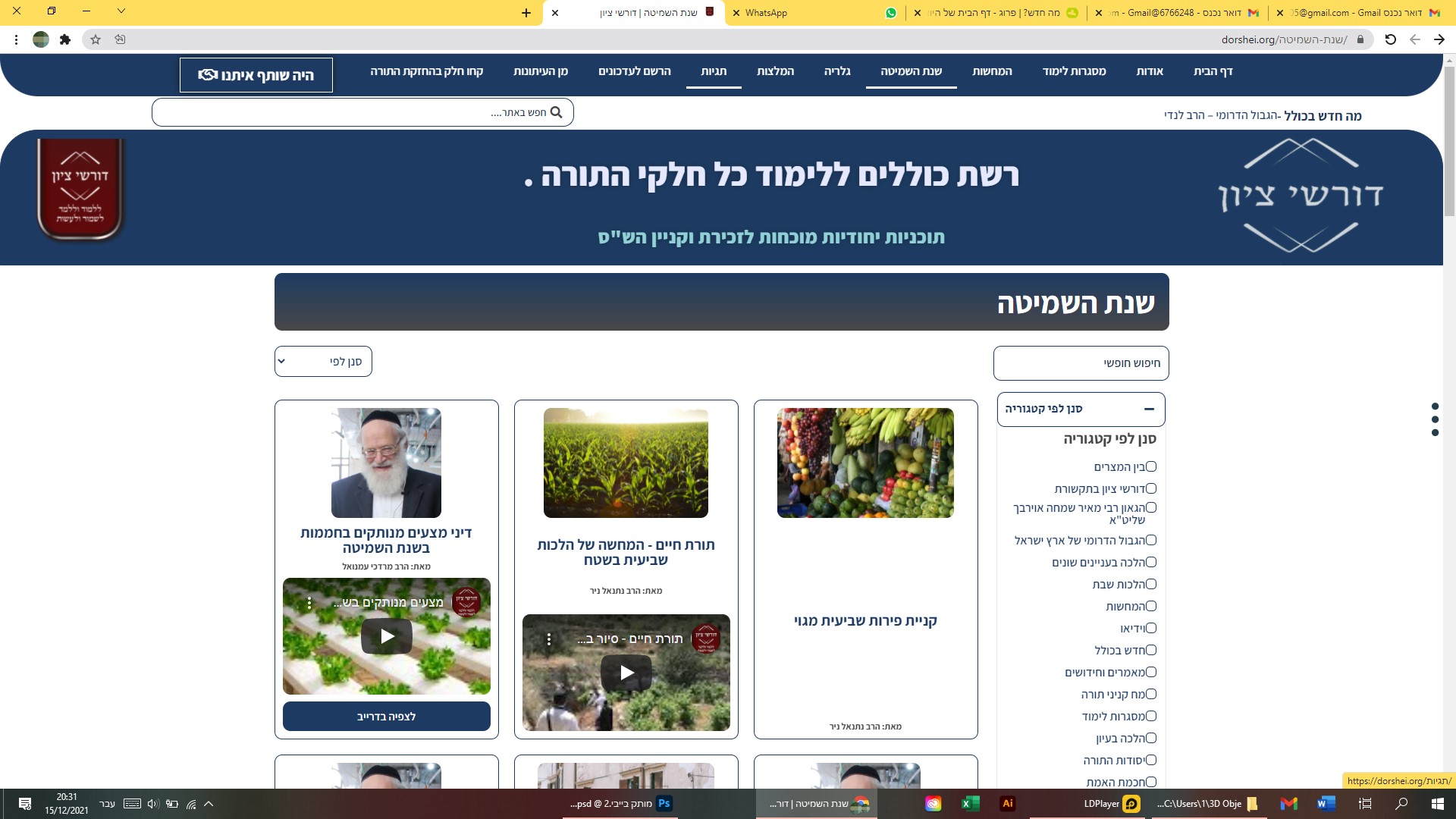Image resolution: width=1456 pixels, height=819 pixels.
Task: Click the היה שותף איתנו button
Action: click(x=256, y=75)
